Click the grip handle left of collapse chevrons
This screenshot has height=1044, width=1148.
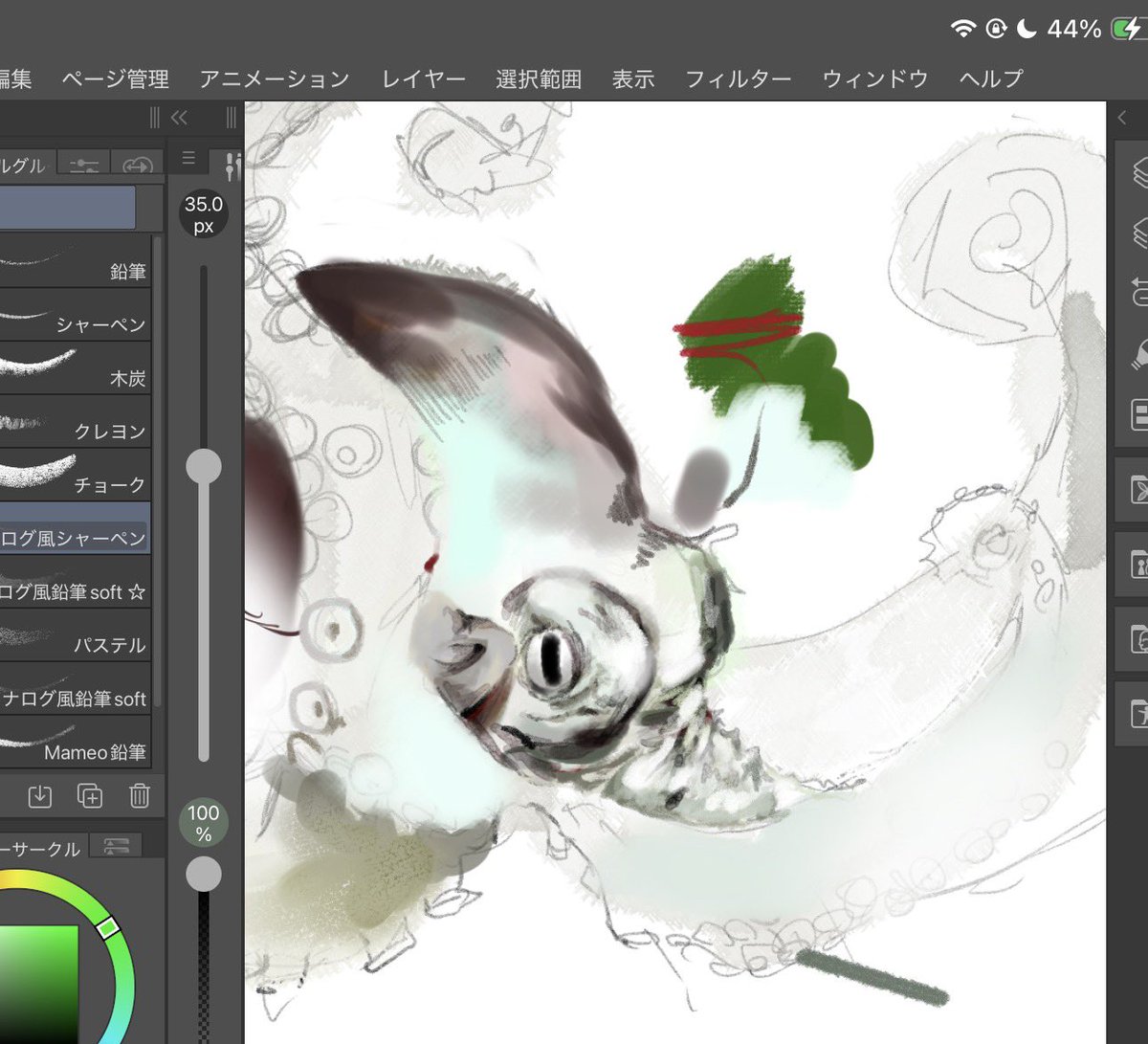pos(155,118)
